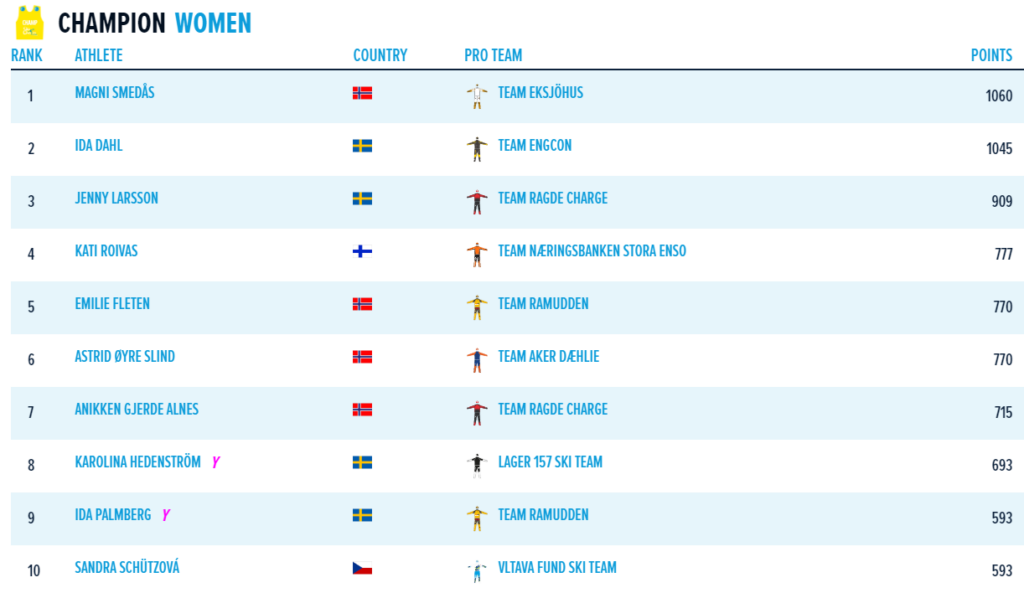This screenshot has width=1024, height=593.
Task: Click Magni Smedås's Norwegian flag icon
Action: [x=362, y=93]
